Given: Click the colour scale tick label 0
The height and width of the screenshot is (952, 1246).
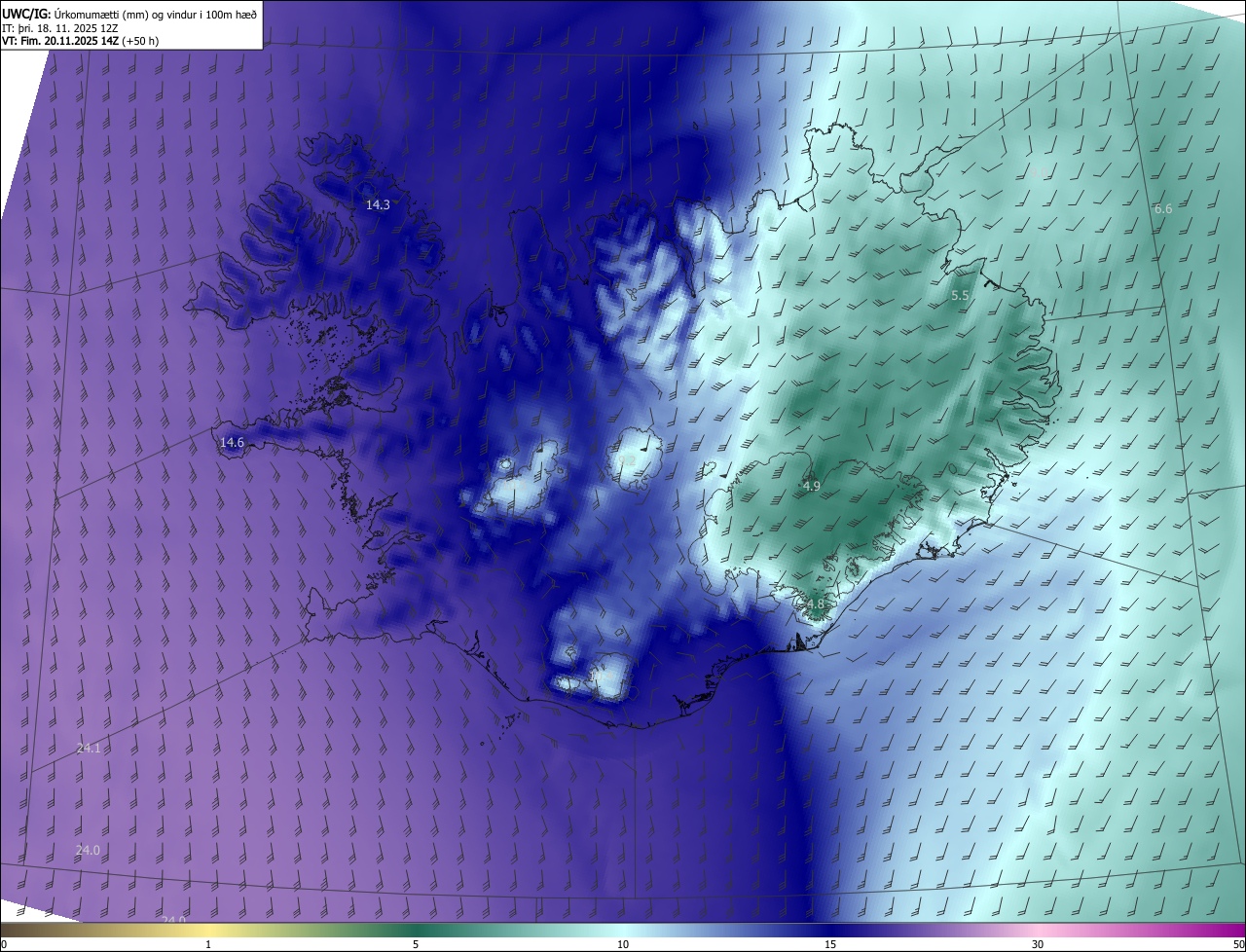Looking at the screenshot, I should tap(4, 944).
